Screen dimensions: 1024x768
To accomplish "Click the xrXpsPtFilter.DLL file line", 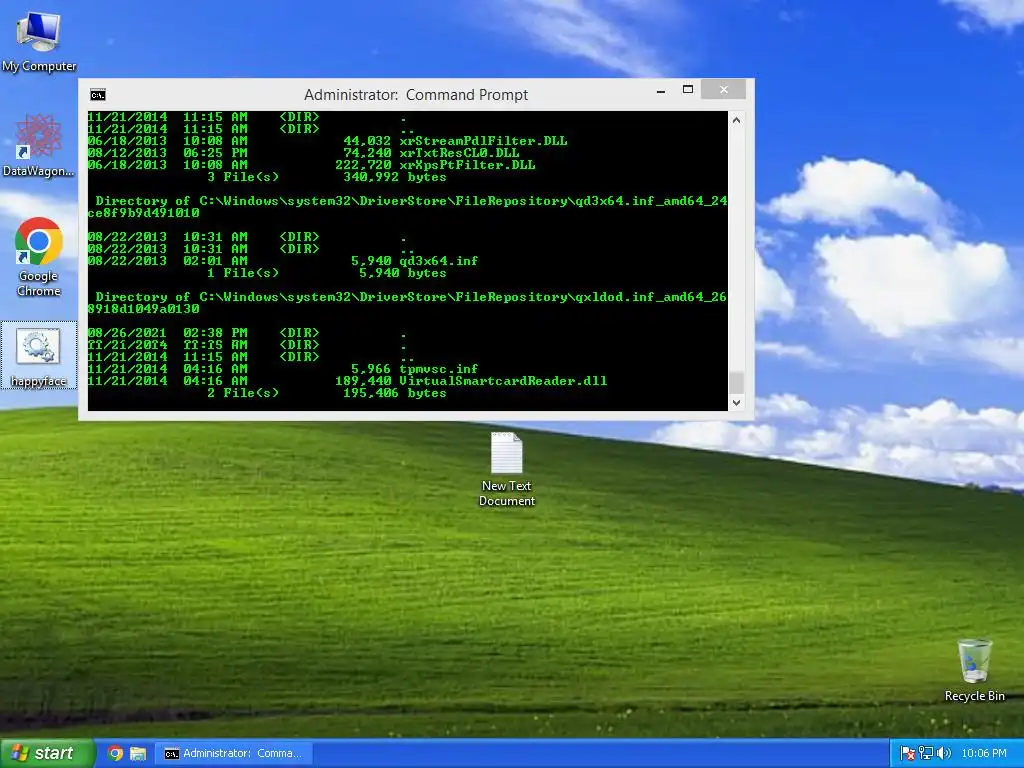I will 312,165.
